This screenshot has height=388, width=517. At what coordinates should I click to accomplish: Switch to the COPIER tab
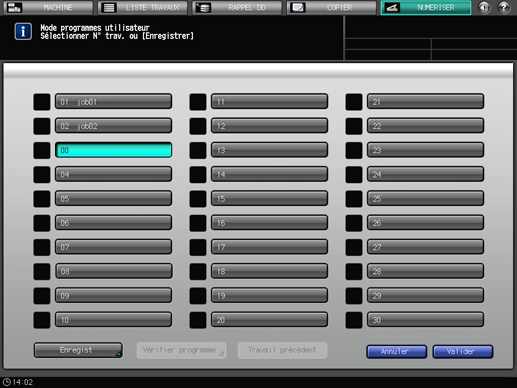click(x=331, y=7)
